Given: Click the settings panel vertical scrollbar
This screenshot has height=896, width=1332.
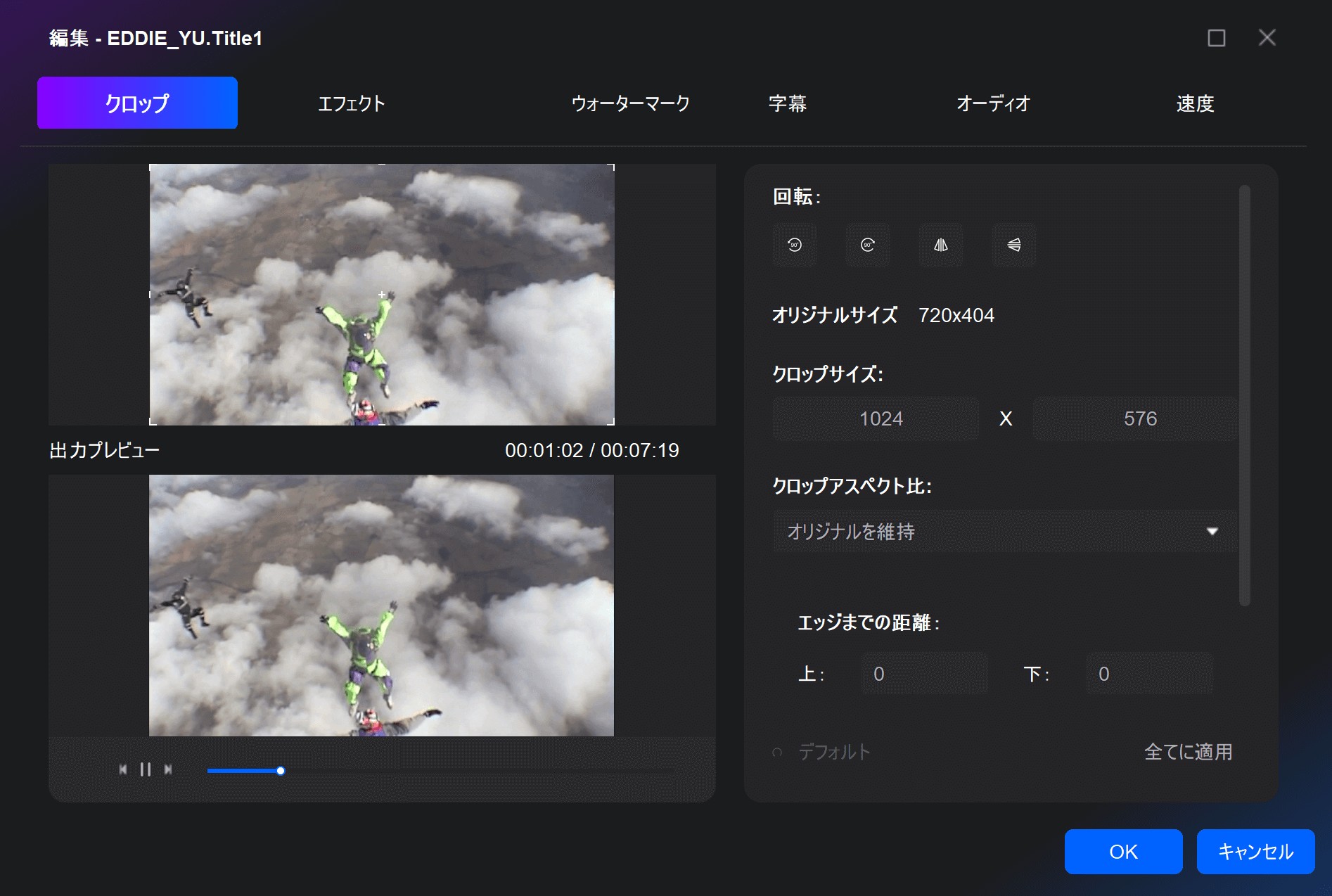Looking at the screenshot, I should click(1244, 395).
